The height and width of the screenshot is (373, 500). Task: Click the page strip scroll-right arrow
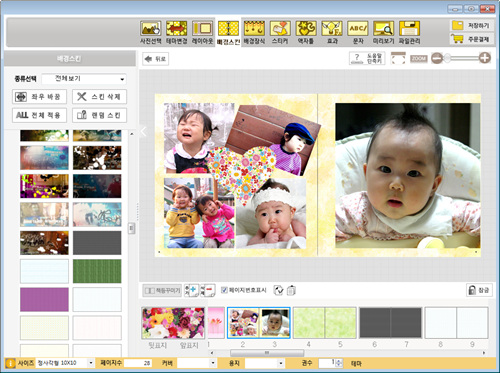pyautogui.click(x=484, y=353)
